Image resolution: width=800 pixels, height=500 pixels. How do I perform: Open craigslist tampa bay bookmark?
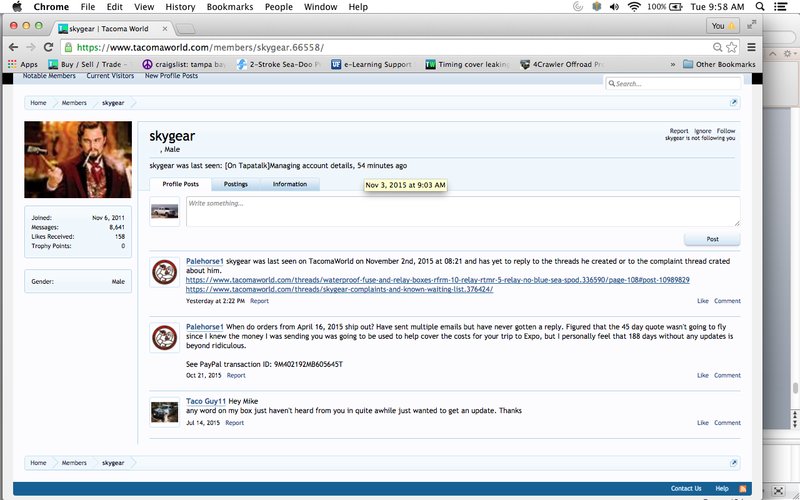(x=184, y=64)
